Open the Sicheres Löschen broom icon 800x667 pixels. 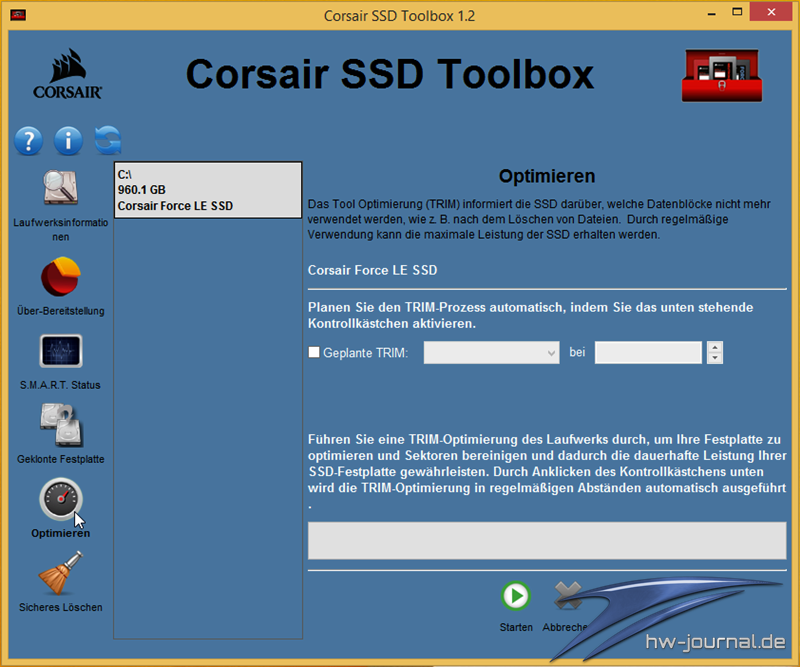tap(61, 573)
